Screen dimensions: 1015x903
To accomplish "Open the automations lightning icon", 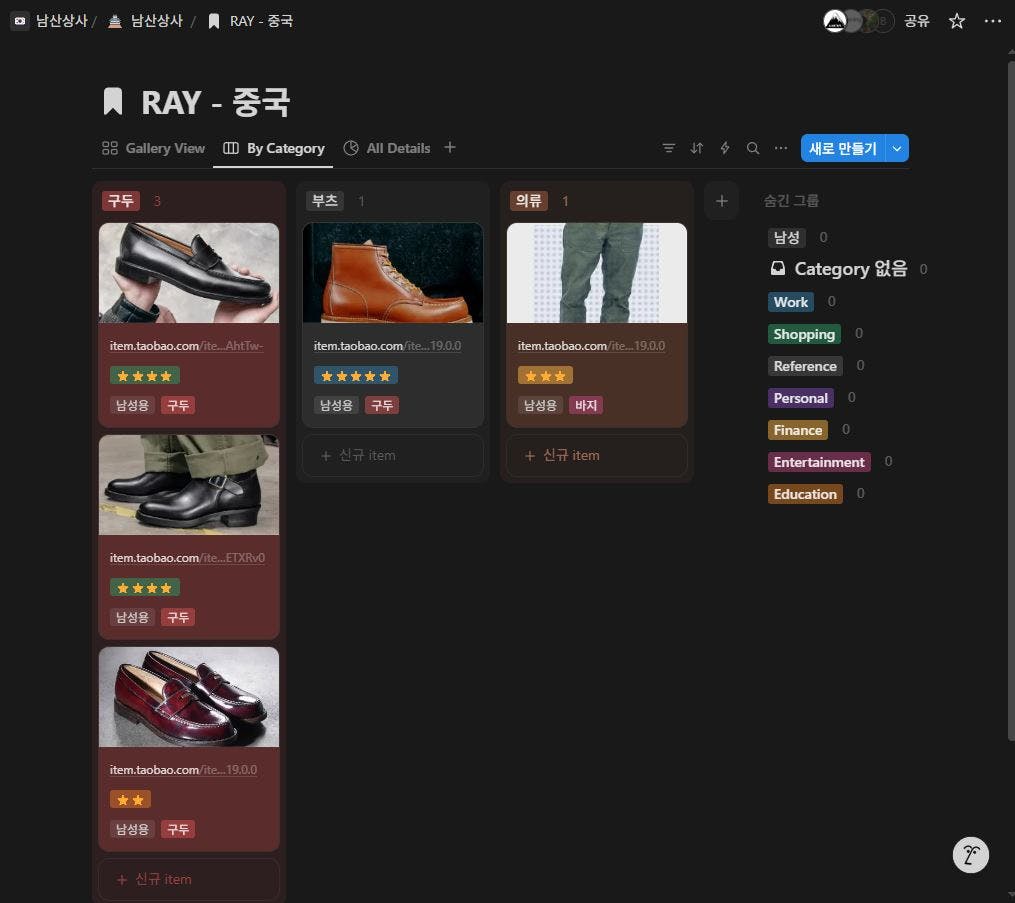I will pos(725,148).
